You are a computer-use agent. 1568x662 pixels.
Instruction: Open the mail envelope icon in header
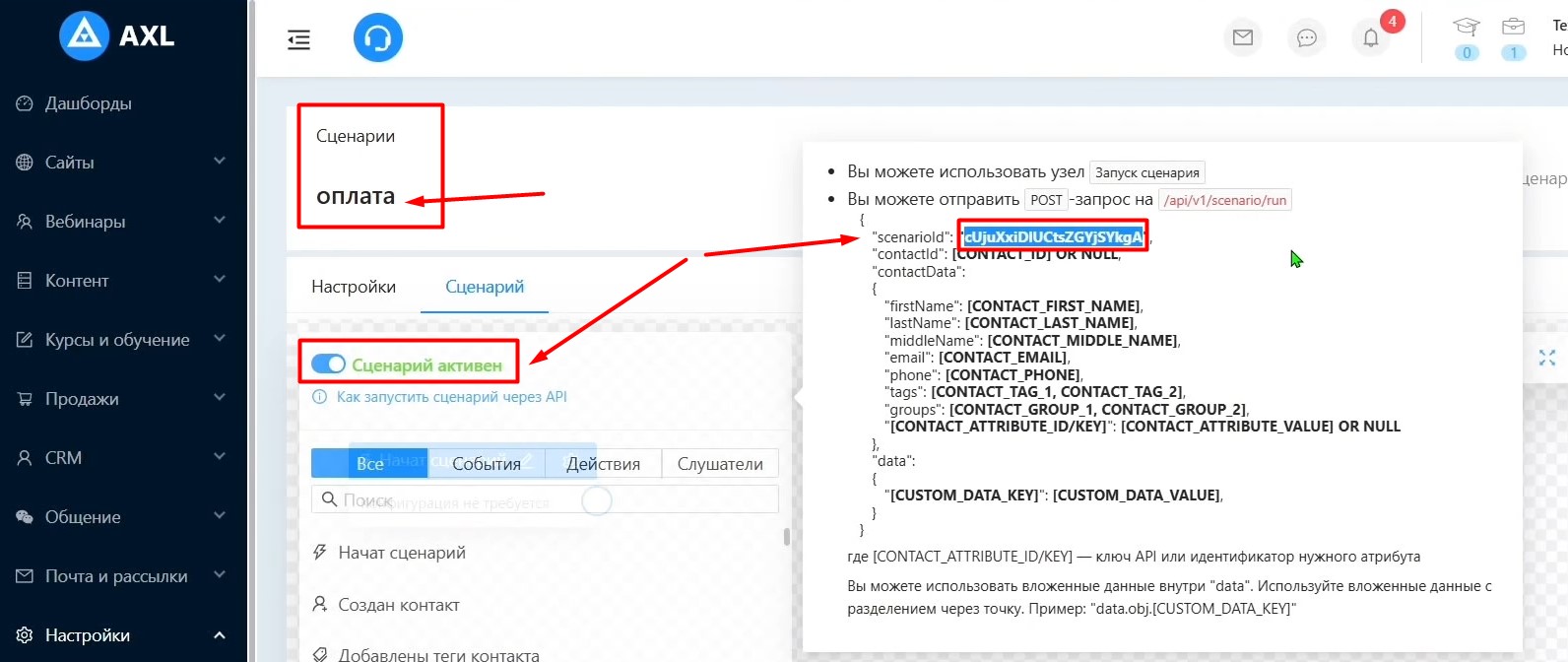pos(1243,38)
